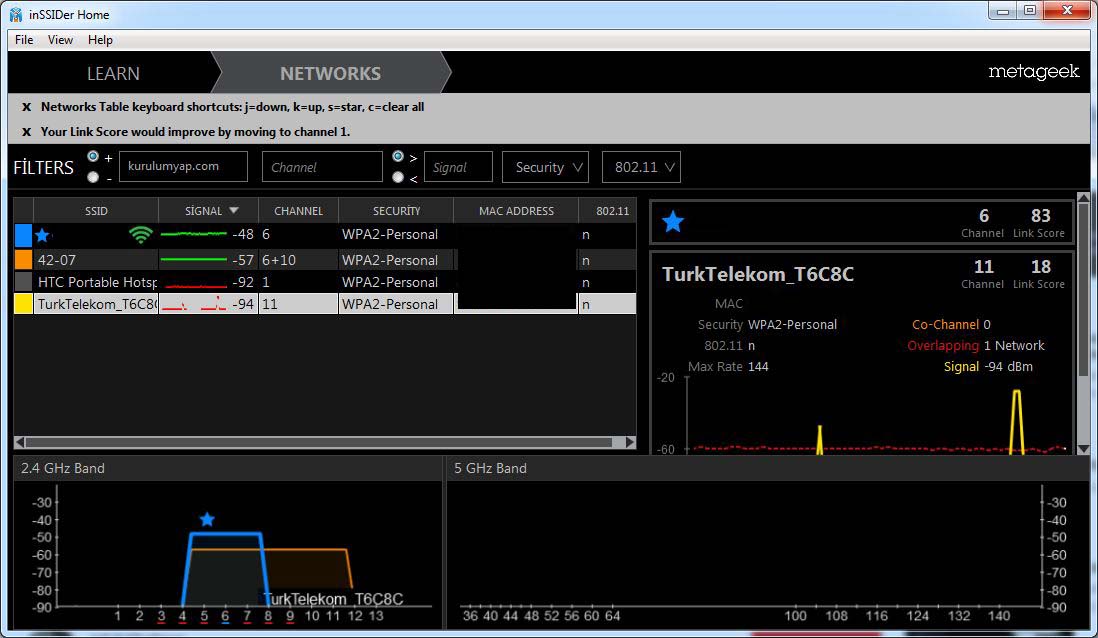Image resolution: width=1098 pixels, height=638 pixels.
Task: Click the right arrow of table scrollbar
Action: coord(630,442)
